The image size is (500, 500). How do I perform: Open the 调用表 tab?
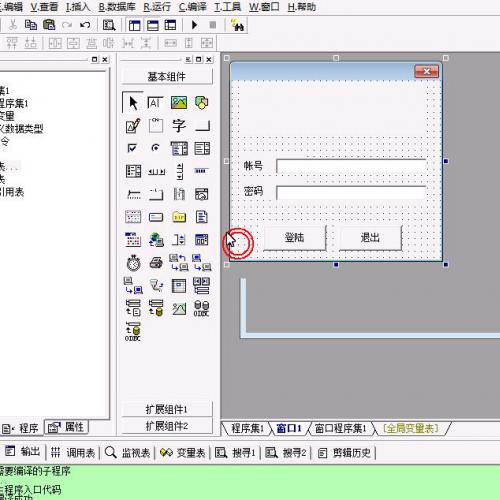coord(73,452)
